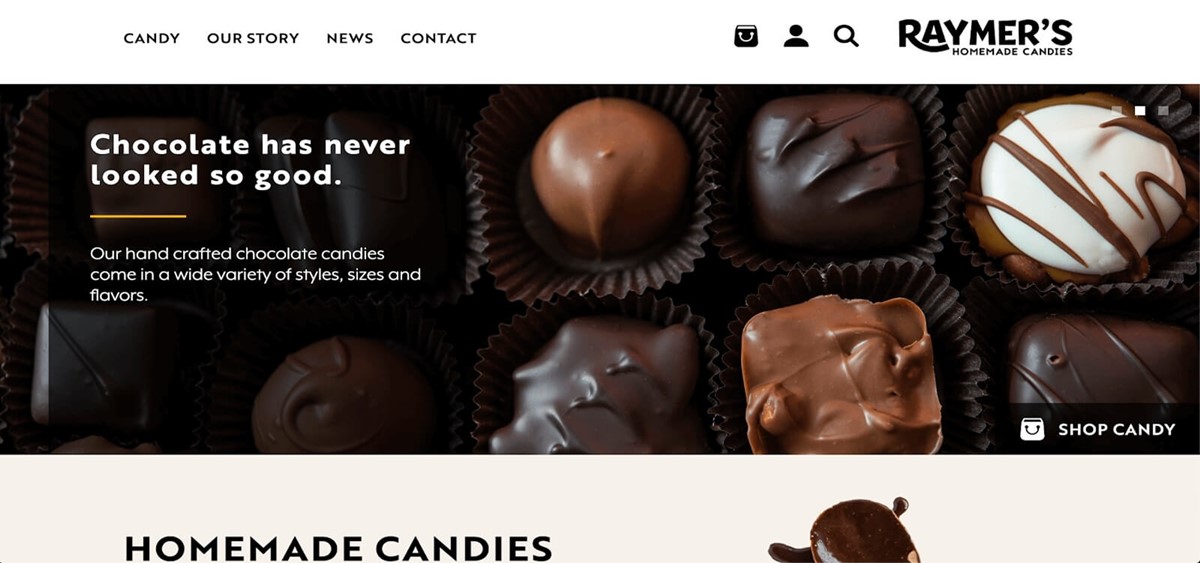
Task: Click the Homemade Candies section heading
Action: (x=338, y=548)
